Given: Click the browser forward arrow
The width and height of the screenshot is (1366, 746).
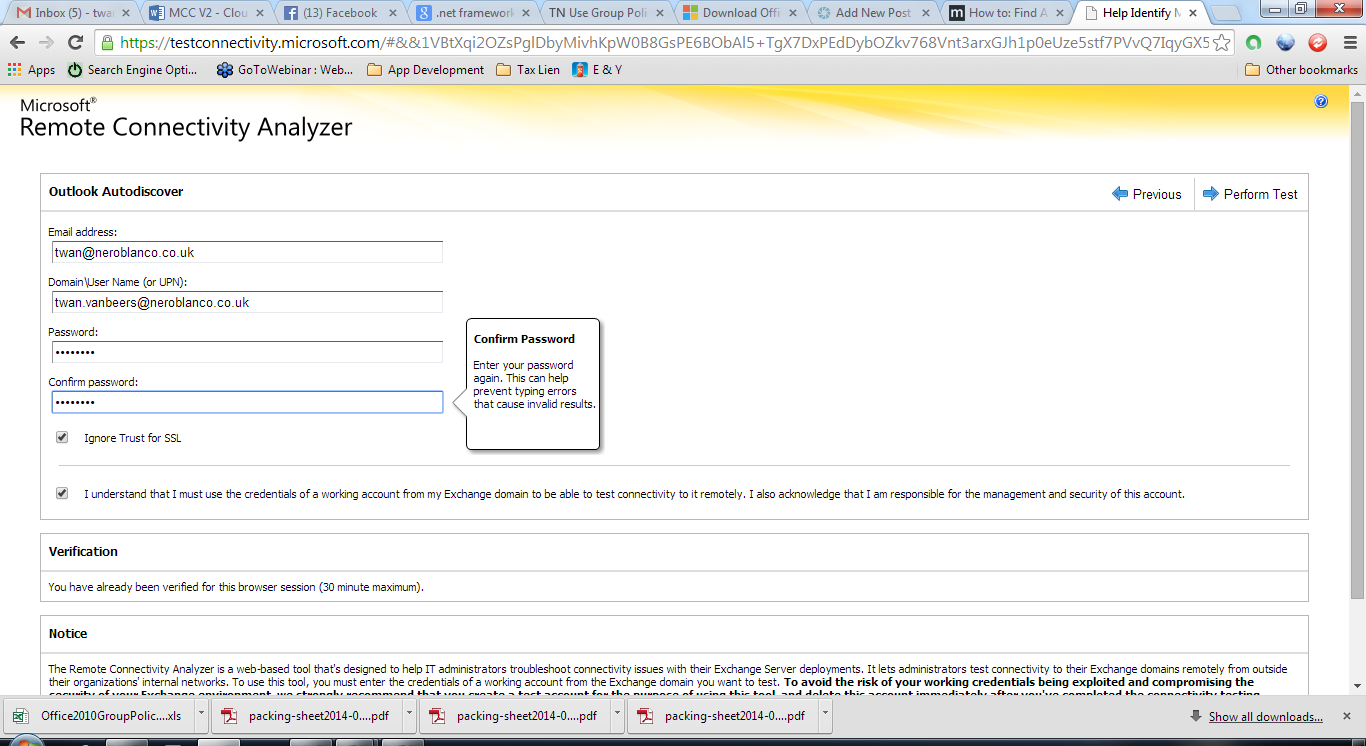Looking at the screenshot, I should pyautogui.click(x=46, y=43).
